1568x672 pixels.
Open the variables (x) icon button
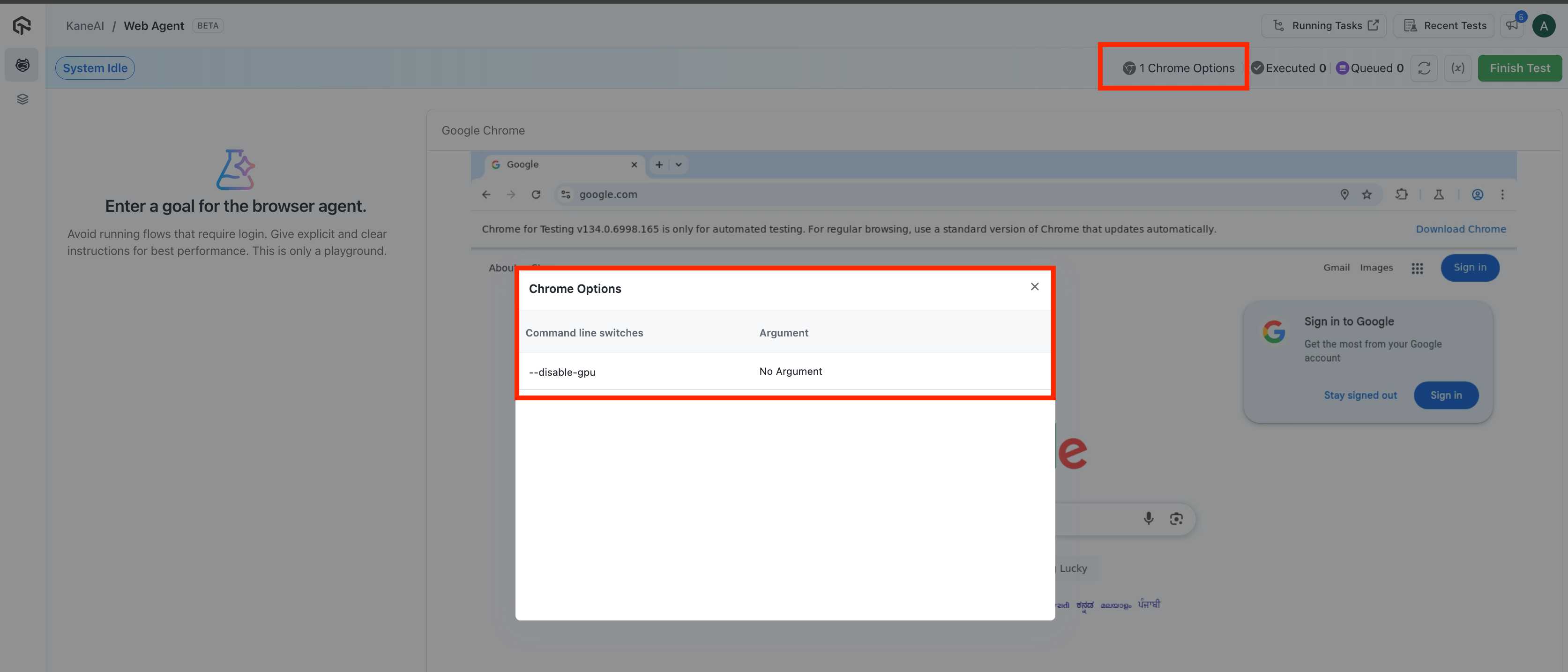(x=1457, y=68)
